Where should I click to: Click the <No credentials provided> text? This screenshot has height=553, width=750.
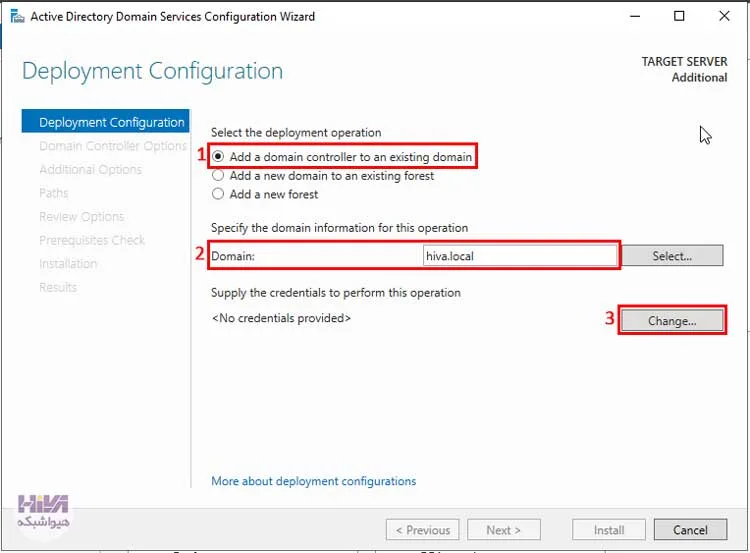point(281,318)
